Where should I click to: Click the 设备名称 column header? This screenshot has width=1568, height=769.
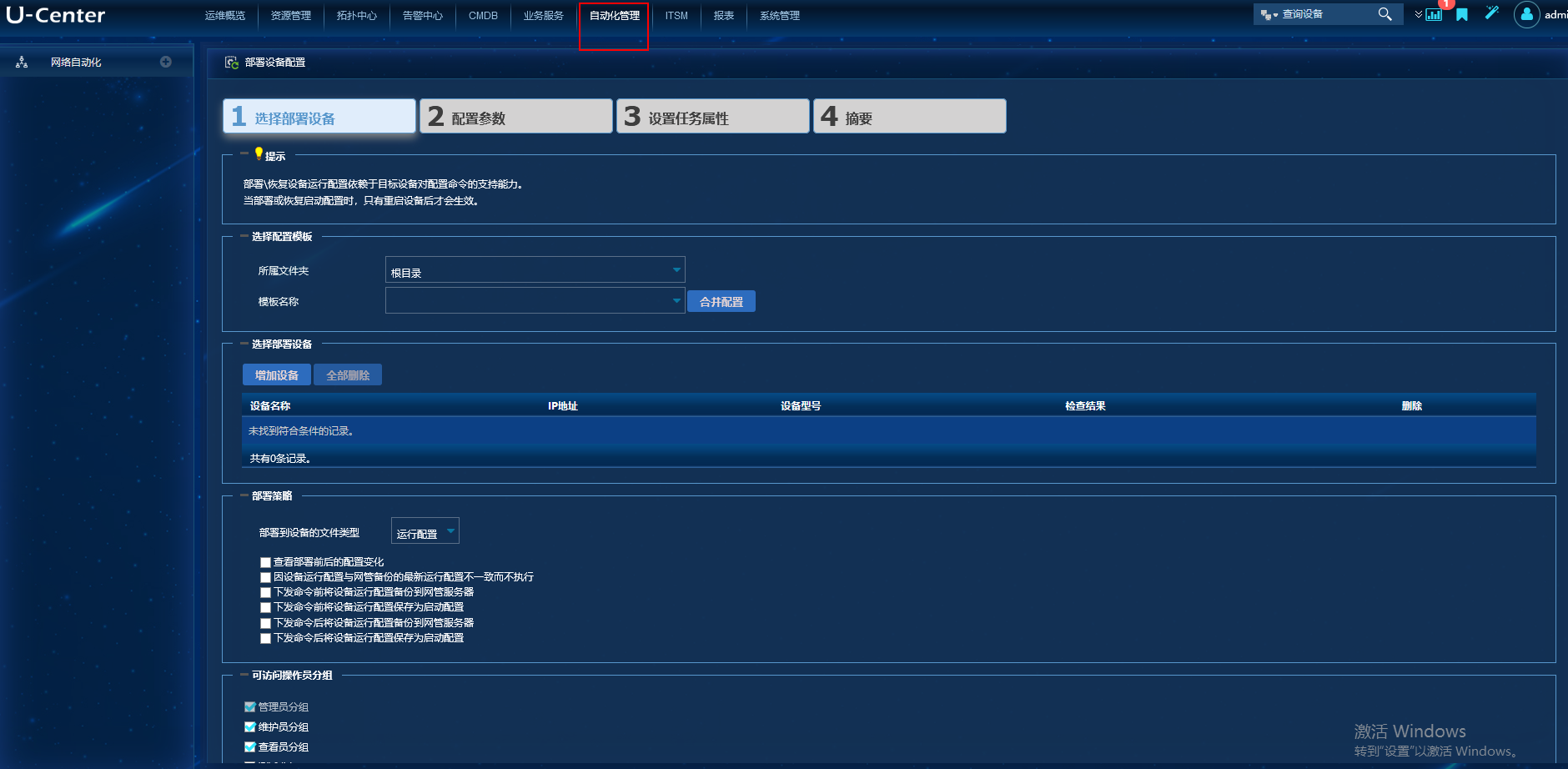click(x=270, y=406)
